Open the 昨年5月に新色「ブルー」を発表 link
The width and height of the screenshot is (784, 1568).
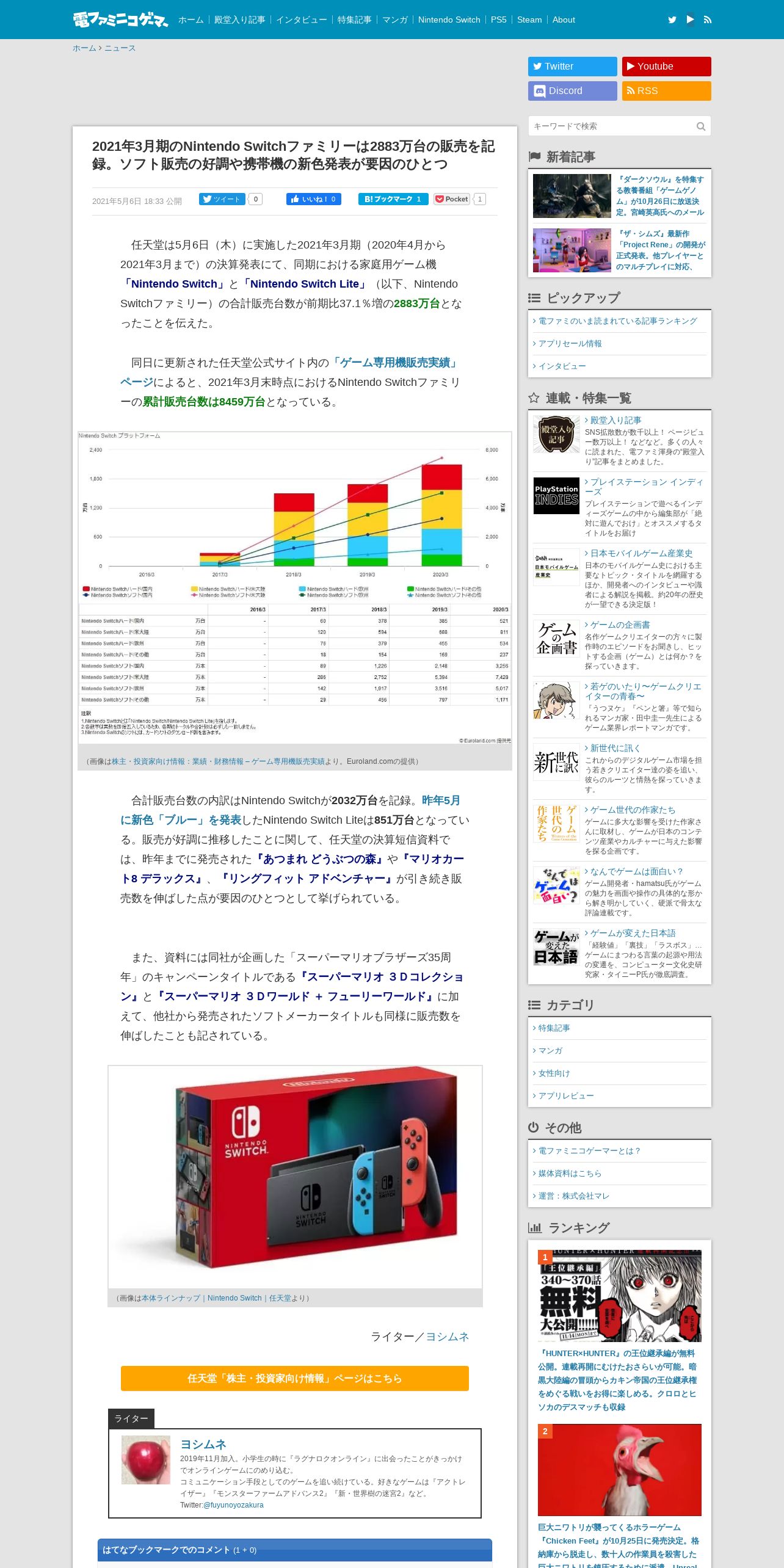point(291,810)
